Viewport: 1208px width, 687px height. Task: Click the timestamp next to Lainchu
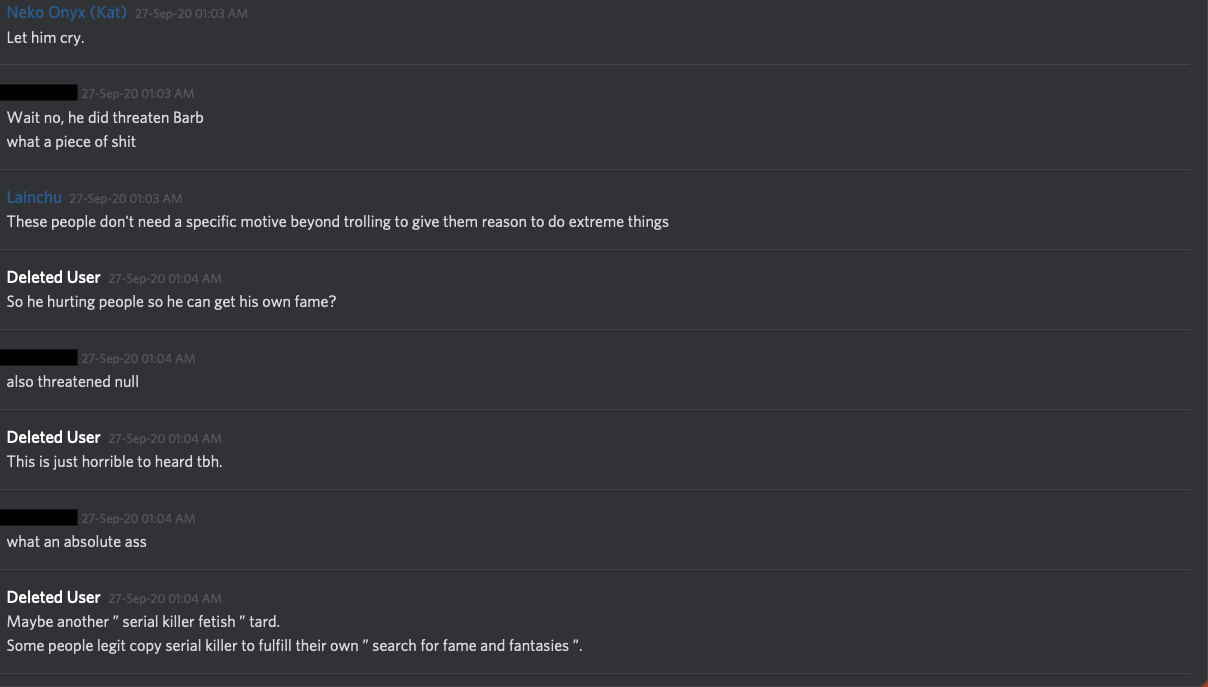tap(126, 198)
